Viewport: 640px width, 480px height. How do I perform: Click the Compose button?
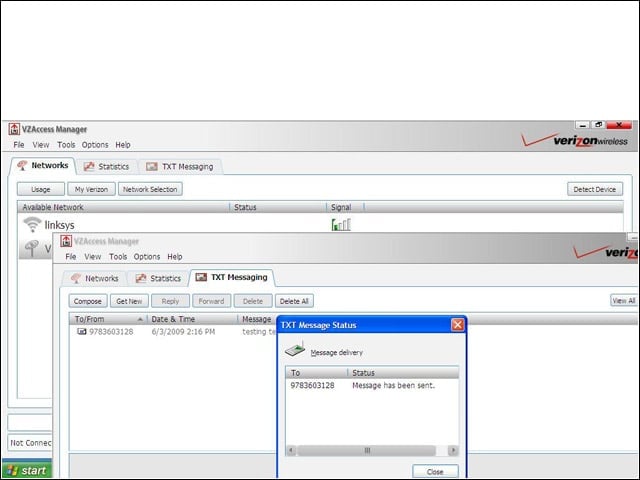88,301
